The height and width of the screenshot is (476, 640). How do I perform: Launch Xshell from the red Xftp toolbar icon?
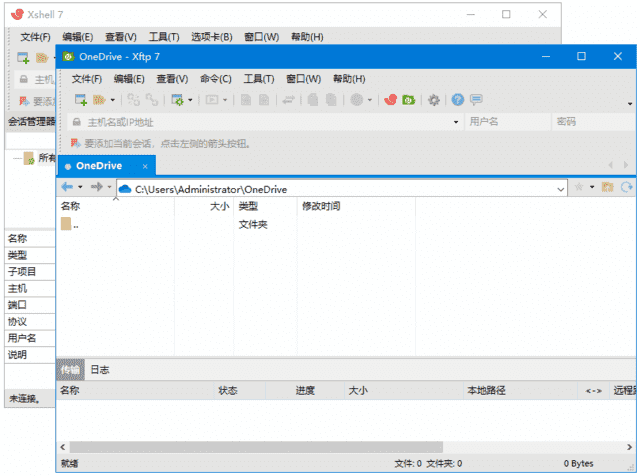click(x=392, y=100)
